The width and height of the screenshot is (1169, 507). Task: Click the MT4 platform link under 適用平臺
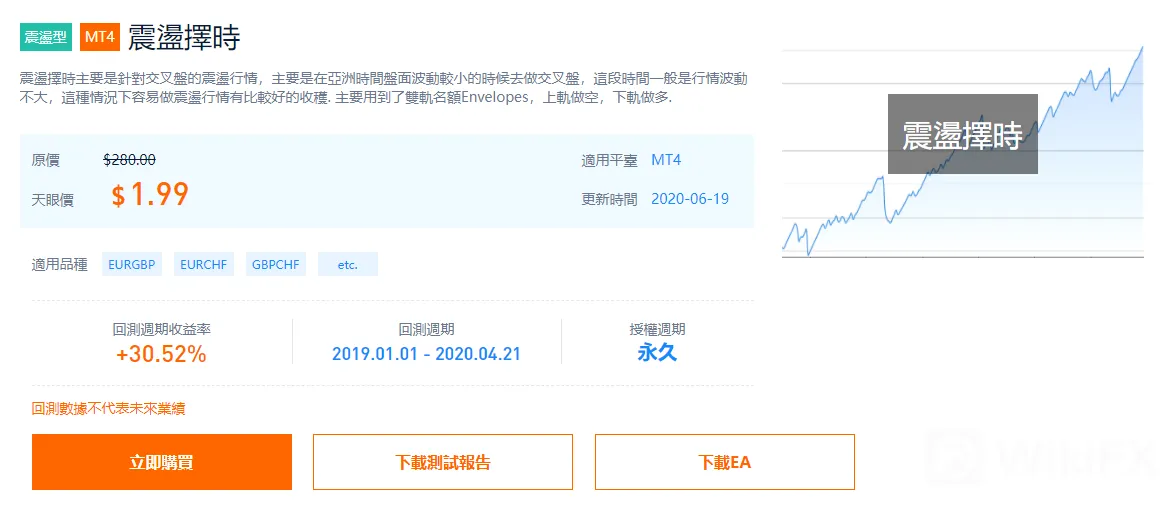point(666,160)
